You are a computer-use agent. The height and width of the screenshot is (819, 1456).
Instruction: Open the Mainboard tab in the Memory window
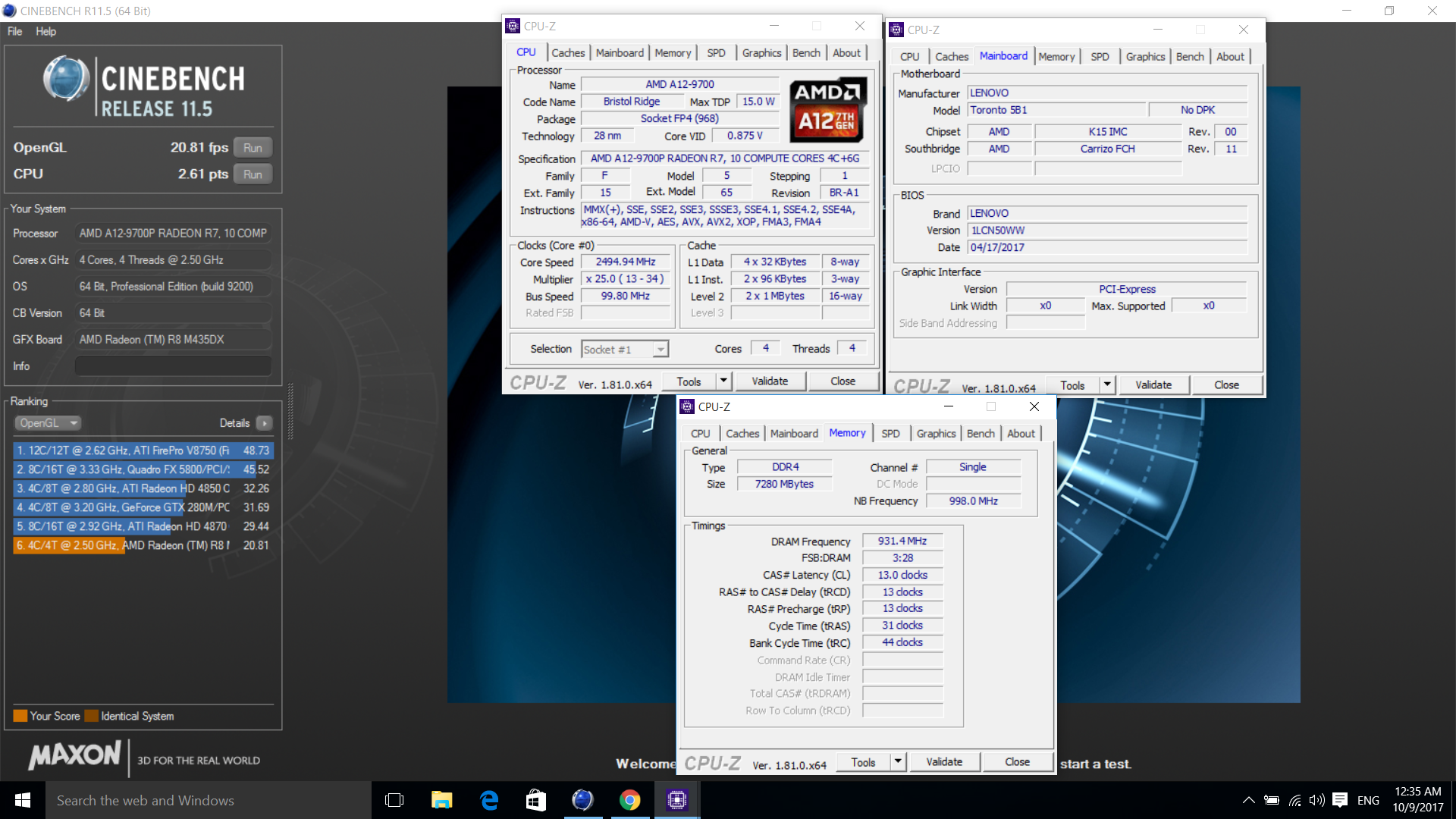click(x=794, y=433)
